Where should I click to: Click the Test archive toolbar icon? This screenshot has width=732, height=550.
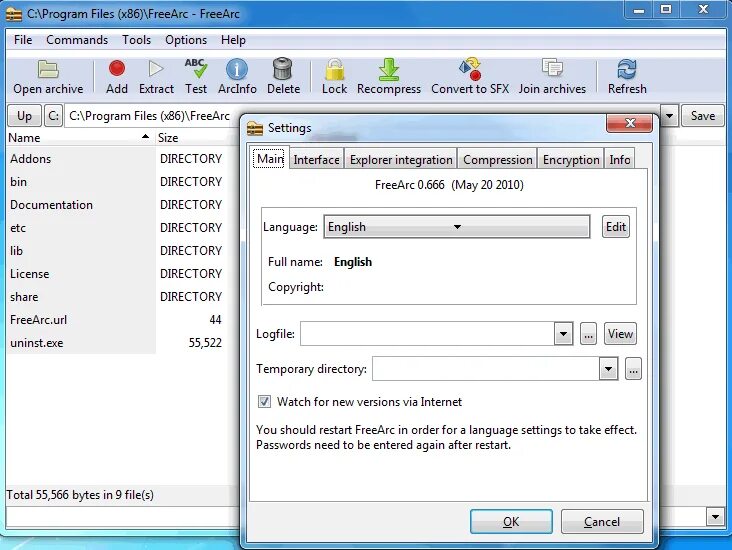196,68
